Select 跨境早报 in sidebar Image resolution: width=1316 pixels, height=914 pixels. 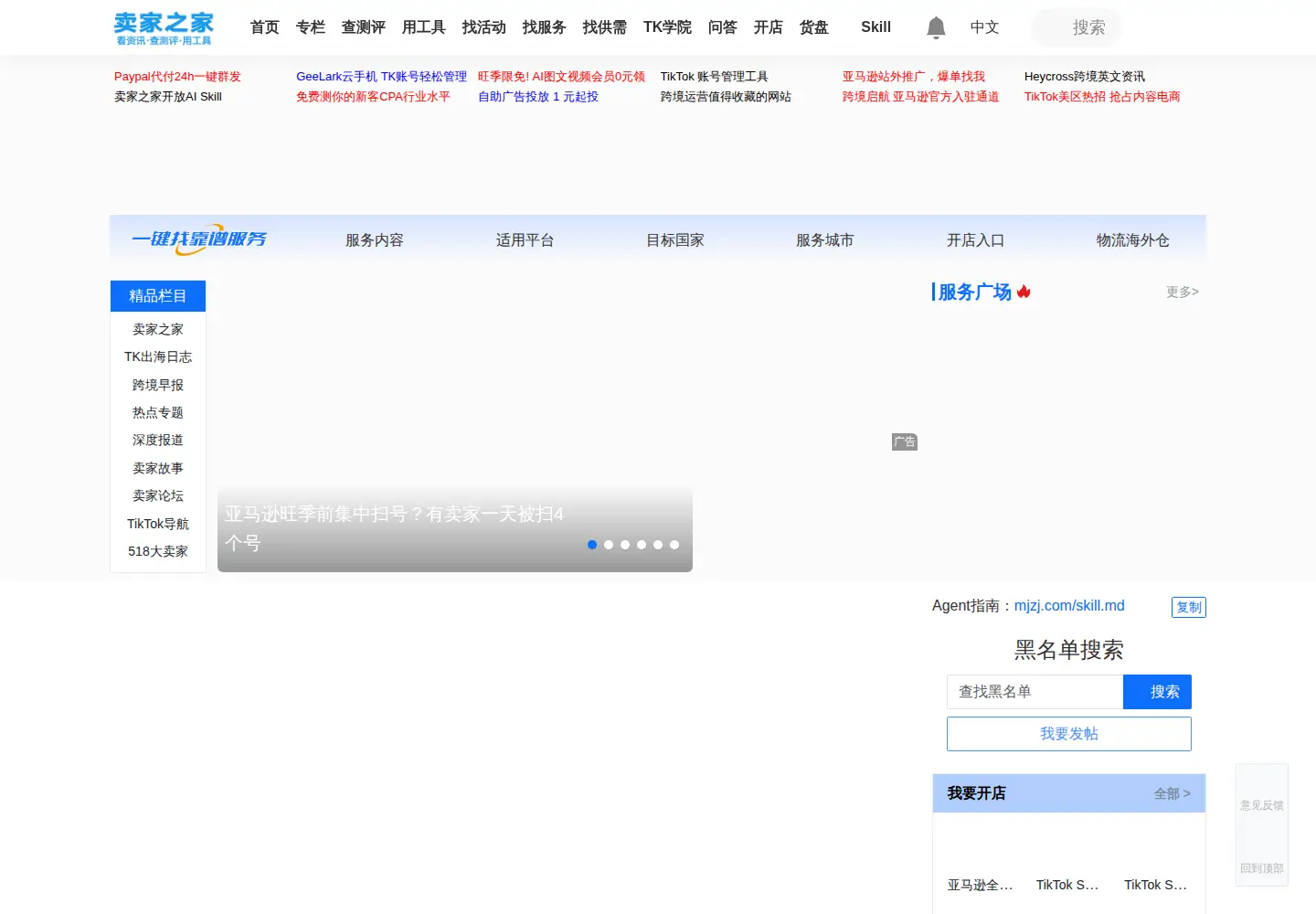coord(158,386)
